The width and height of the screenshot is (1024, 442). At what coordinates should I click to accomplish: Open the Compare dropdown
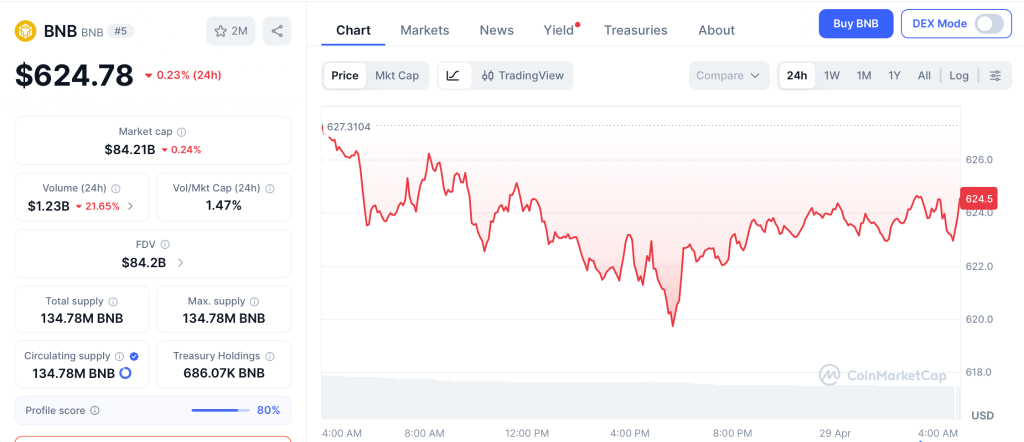click(728, 75)
